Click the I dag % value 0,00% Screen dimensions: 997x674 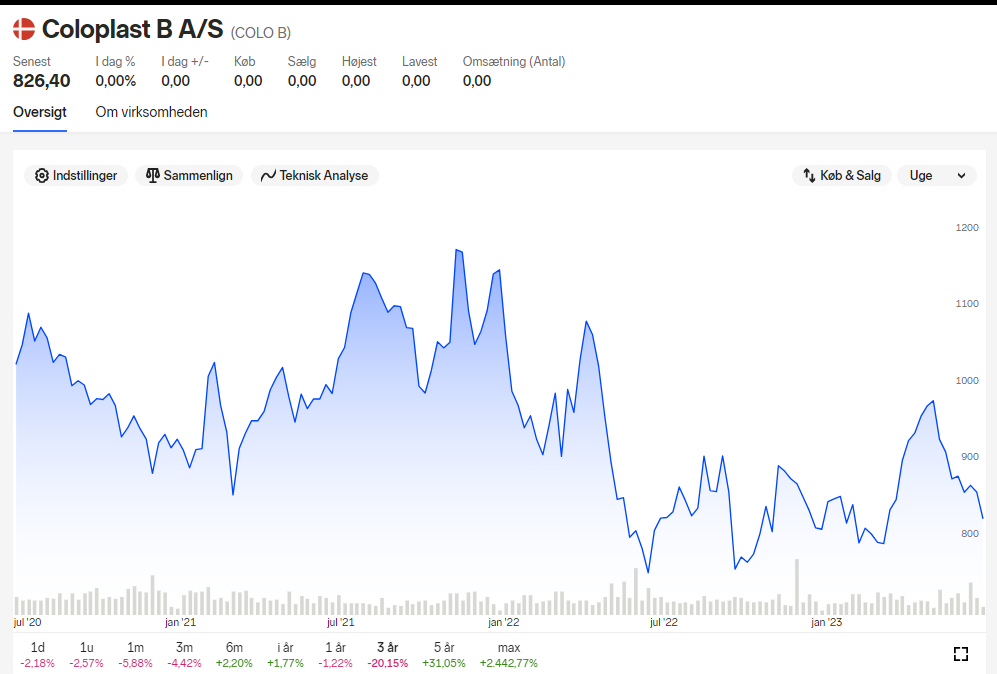(116, 81)
